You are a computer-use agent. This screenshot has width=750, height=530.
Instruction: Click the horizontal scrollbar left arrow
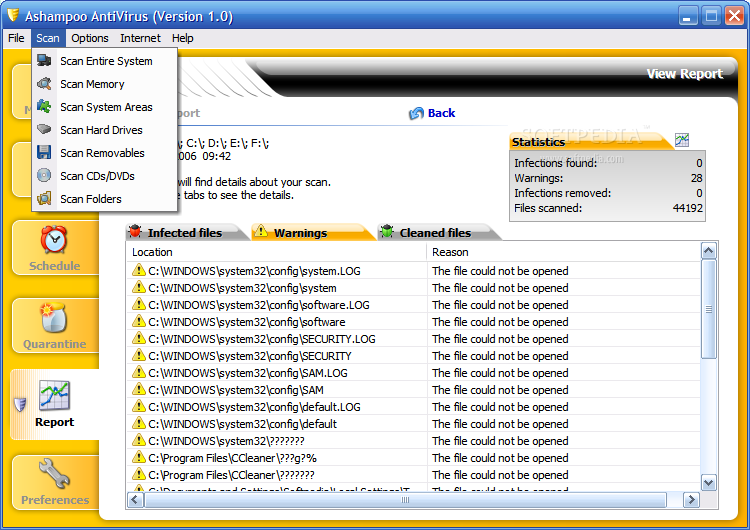coord(134,500)
